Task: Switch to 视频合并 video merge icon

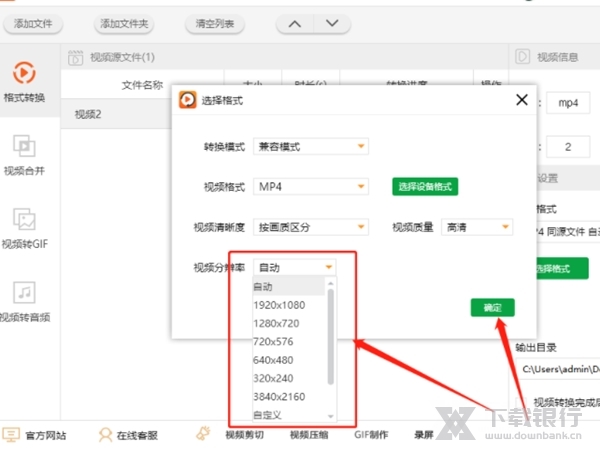Action: click(24, 146)
